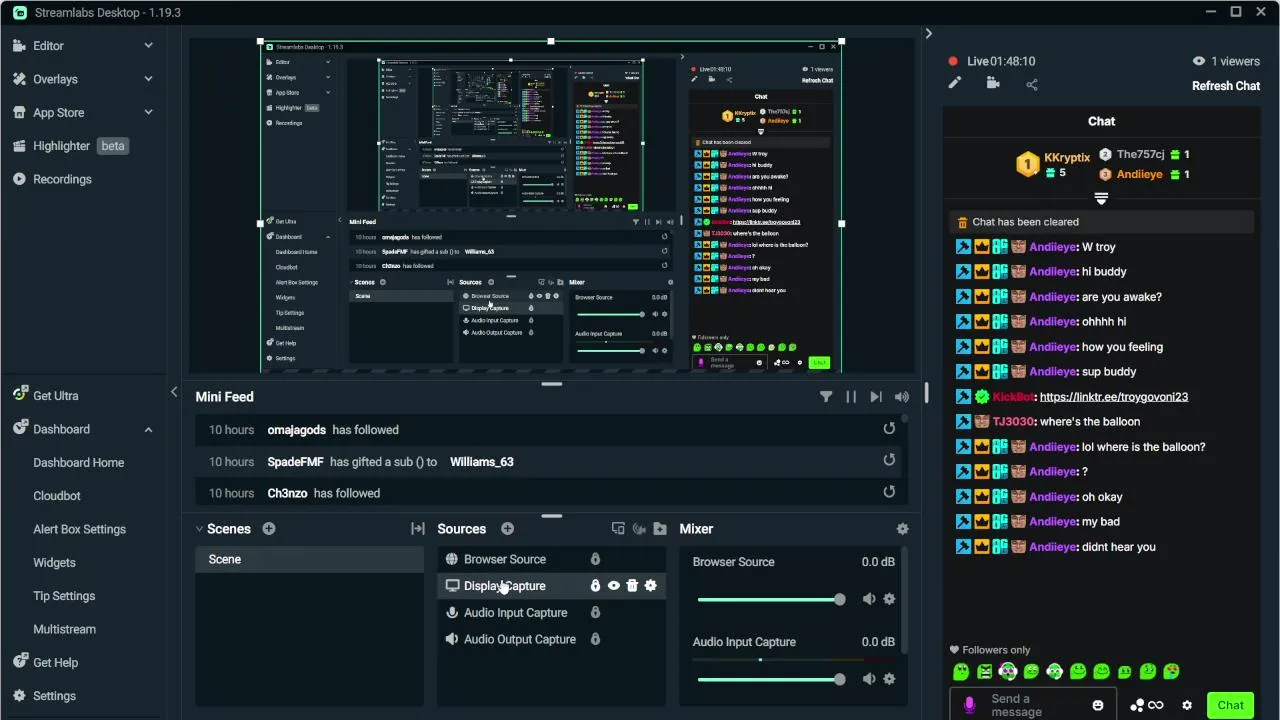This screenshot has width=1280, height=720.
Task: Add a new source with the plus icon
Action: point(508,529)
